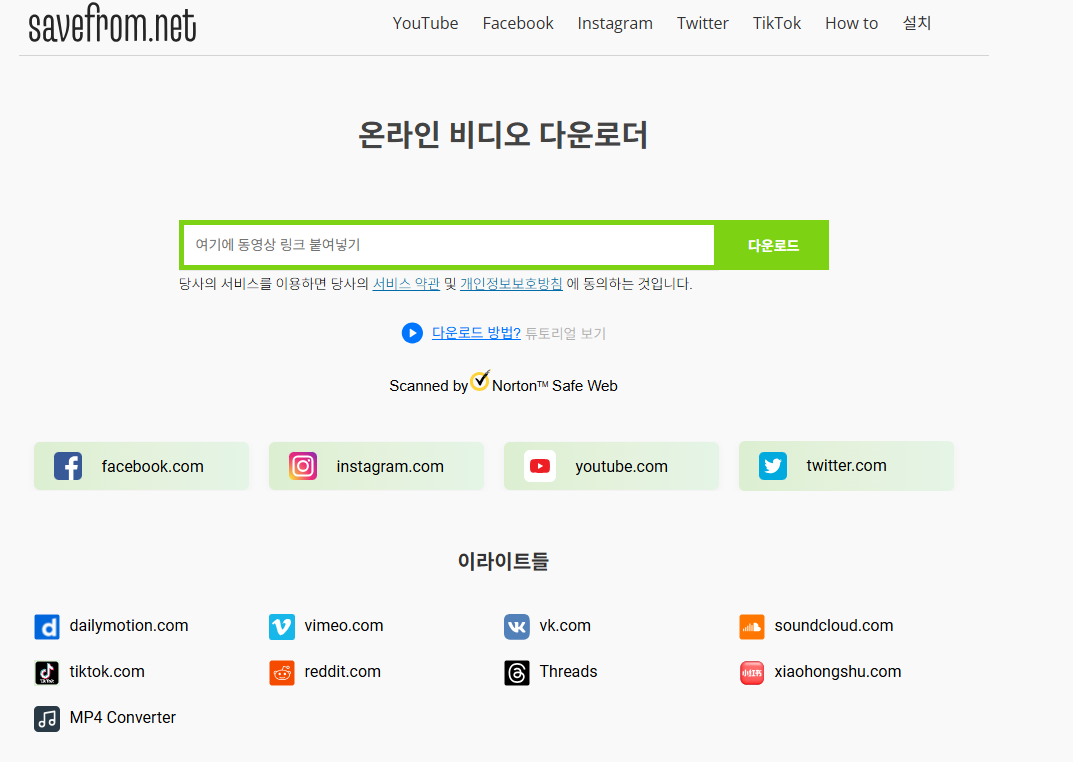1073x762 pixels.
Task: Open the 서비스 약관 link
Action: coord(406,284)
